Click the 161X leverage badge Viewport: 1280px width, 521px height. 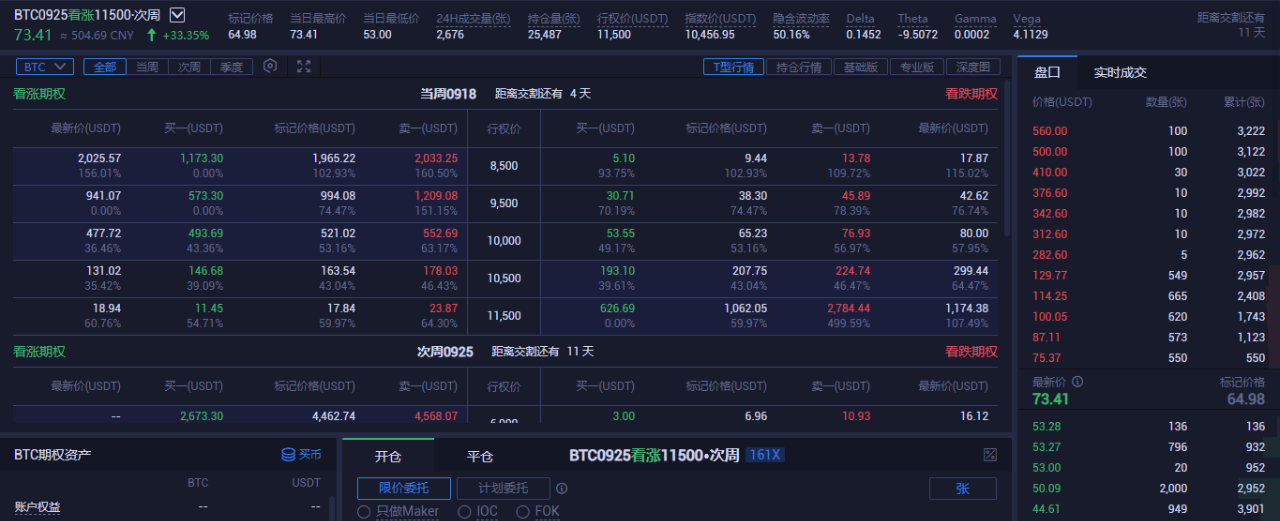pyautogui.click(x=765, y=455)
